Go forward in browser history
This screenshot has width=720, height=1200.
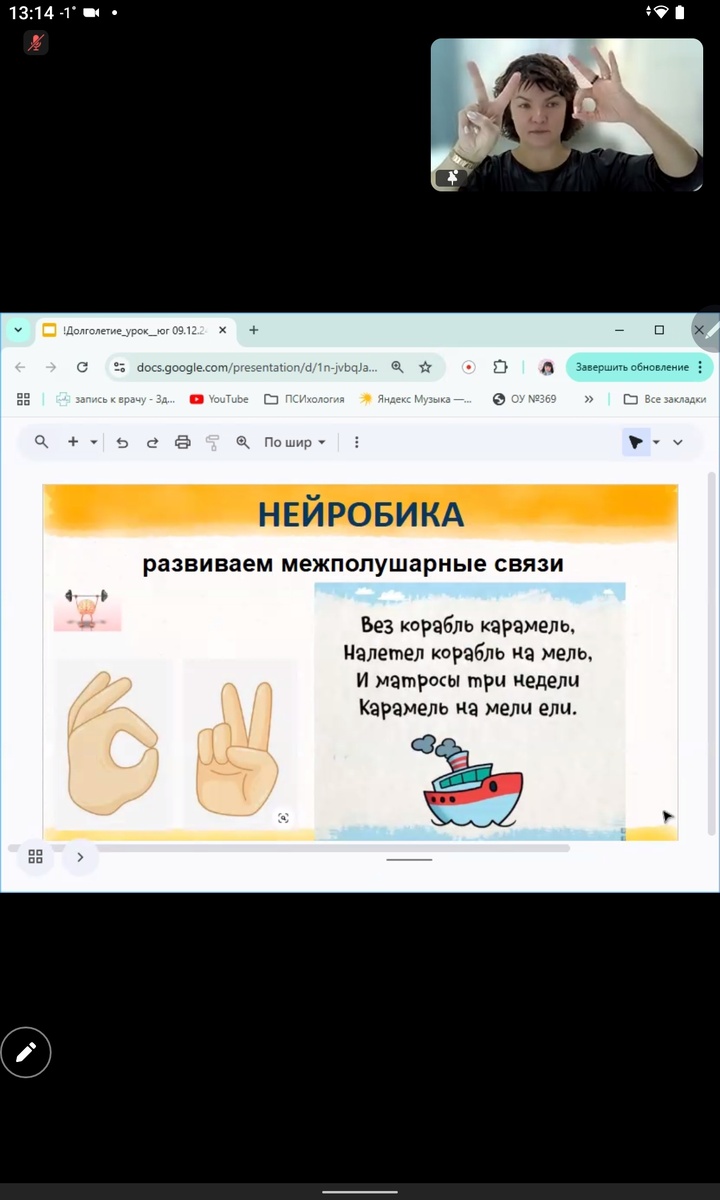[51, 367]
